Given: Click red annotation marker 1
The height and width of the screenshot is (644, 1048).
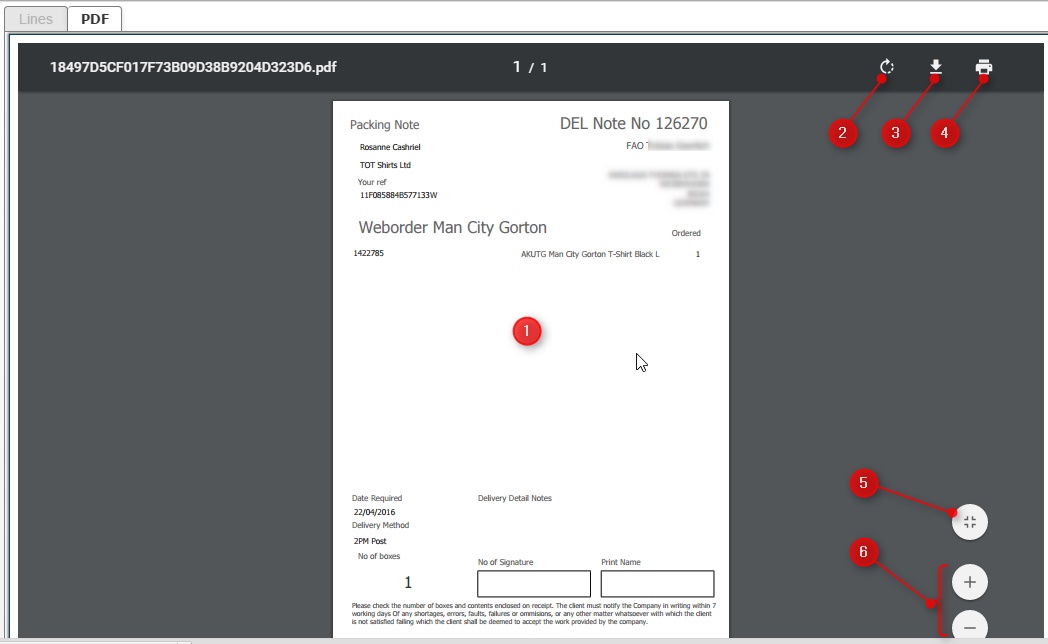Looking at the screenshot, I should tap(527, 331).
